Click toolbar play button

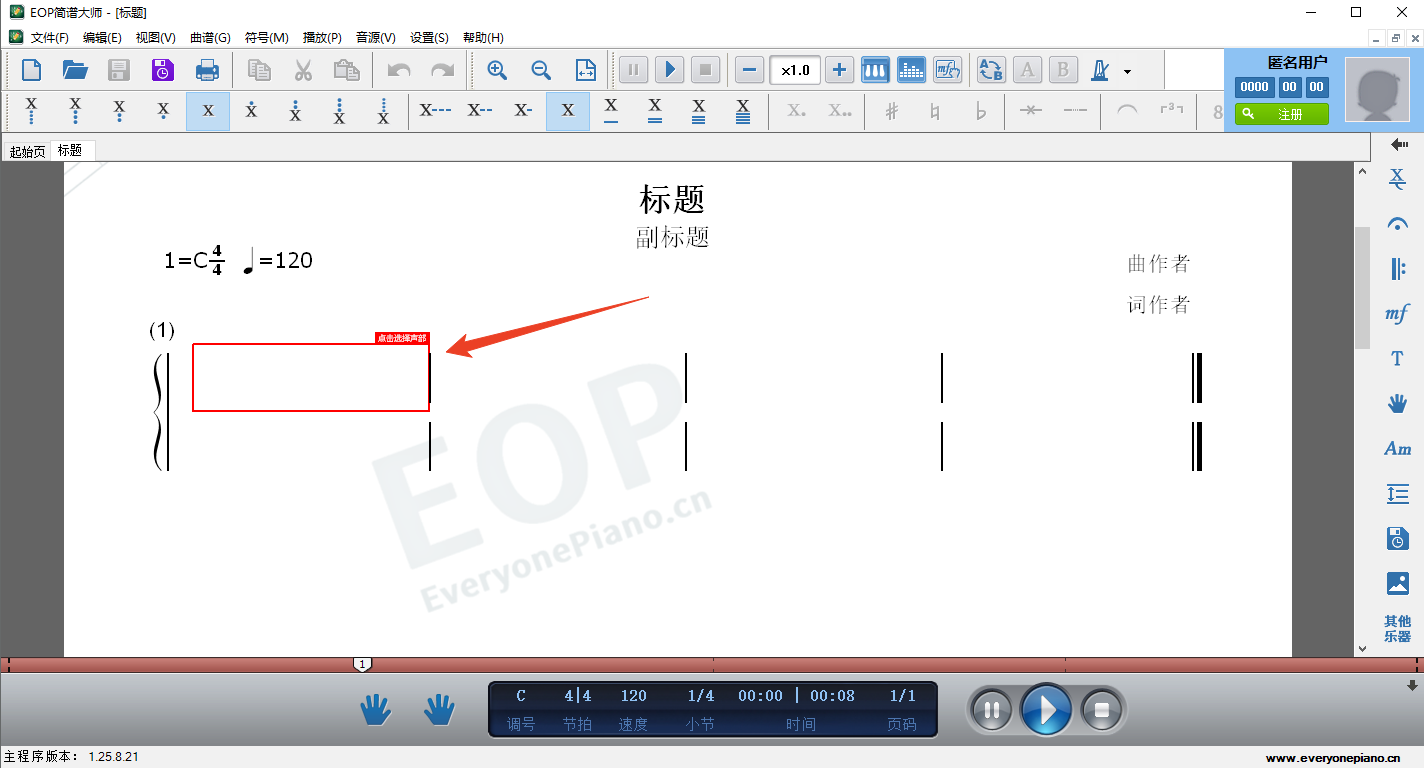(670, 70)
